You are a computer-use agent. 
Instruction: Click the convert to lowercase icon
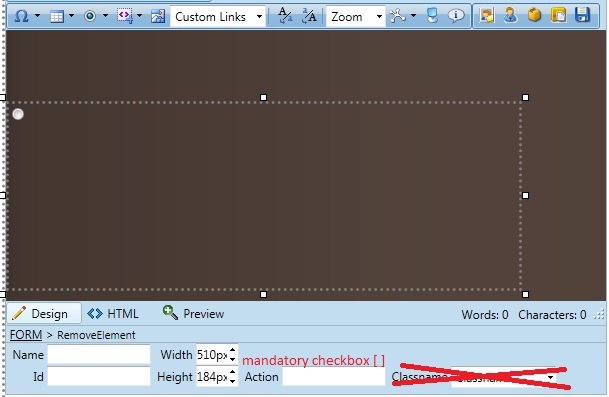click(x=285, y=16)
